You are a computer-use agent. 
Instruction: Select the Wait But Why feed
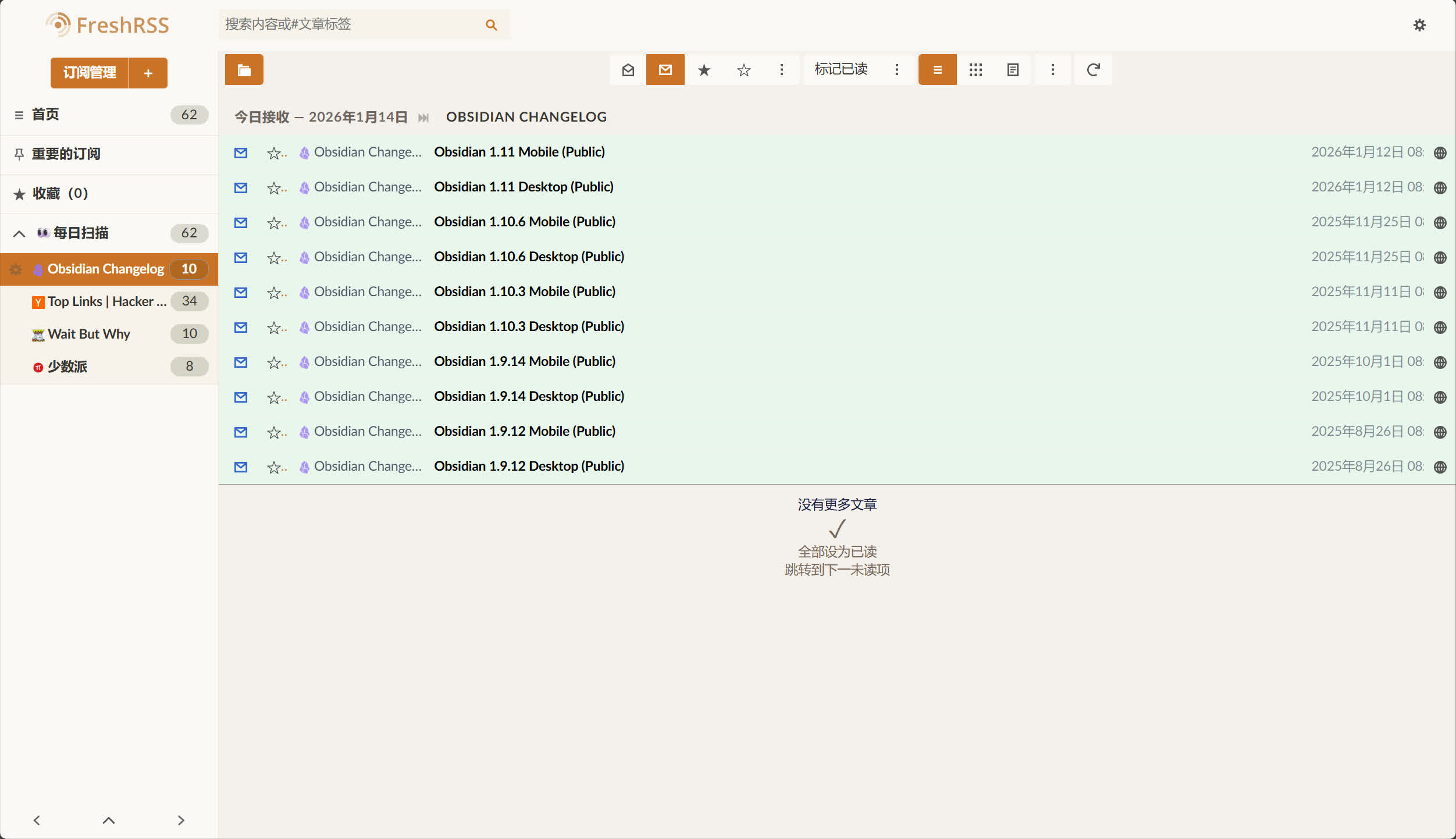89,334
